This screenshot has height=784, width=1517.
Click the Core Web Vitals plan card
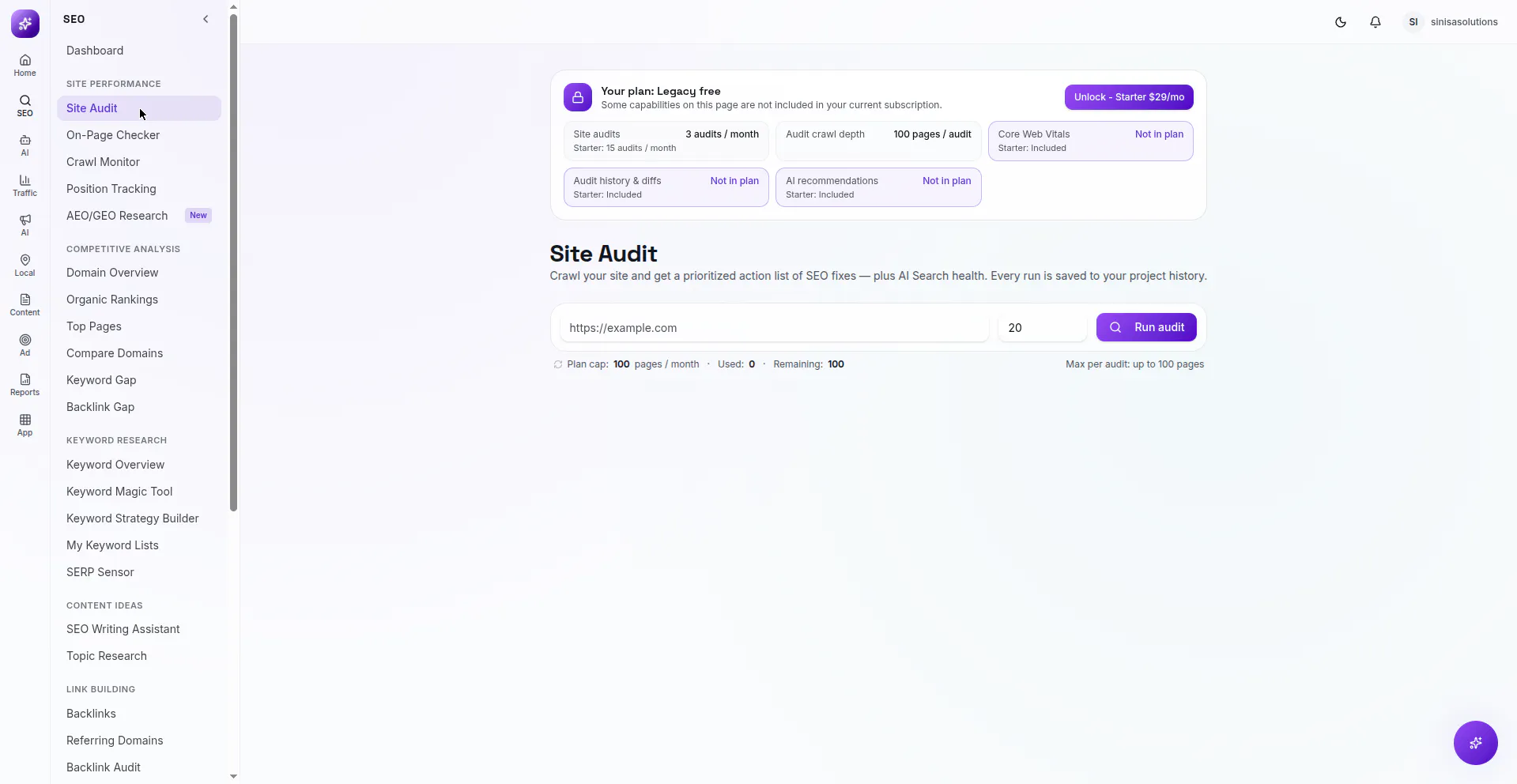click(x=1091, y=141)
